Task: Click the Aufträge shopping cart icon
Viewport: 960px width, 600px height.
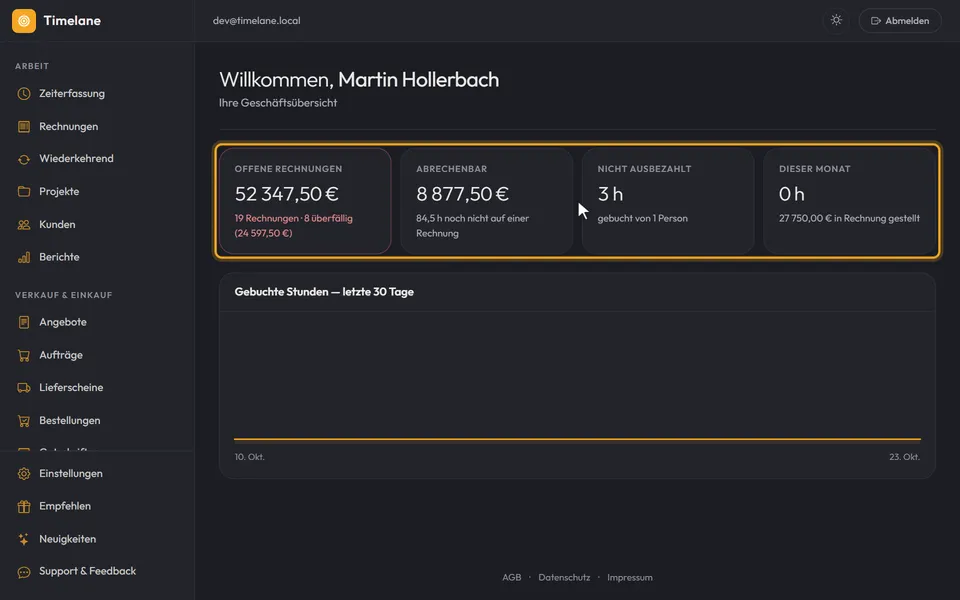Action: (x=24, y=355)
